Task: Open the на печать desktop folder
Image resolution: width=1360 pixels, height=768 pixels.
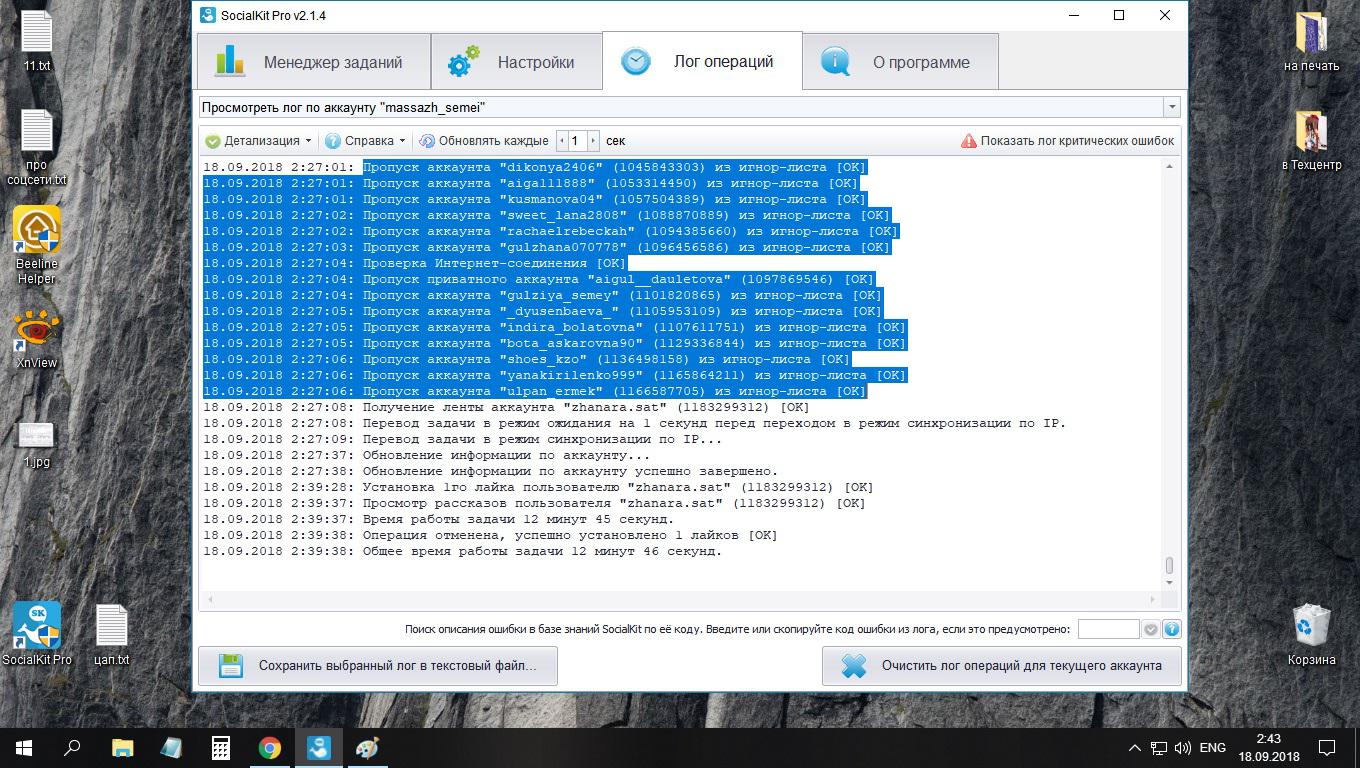Action: [1311, 41]
